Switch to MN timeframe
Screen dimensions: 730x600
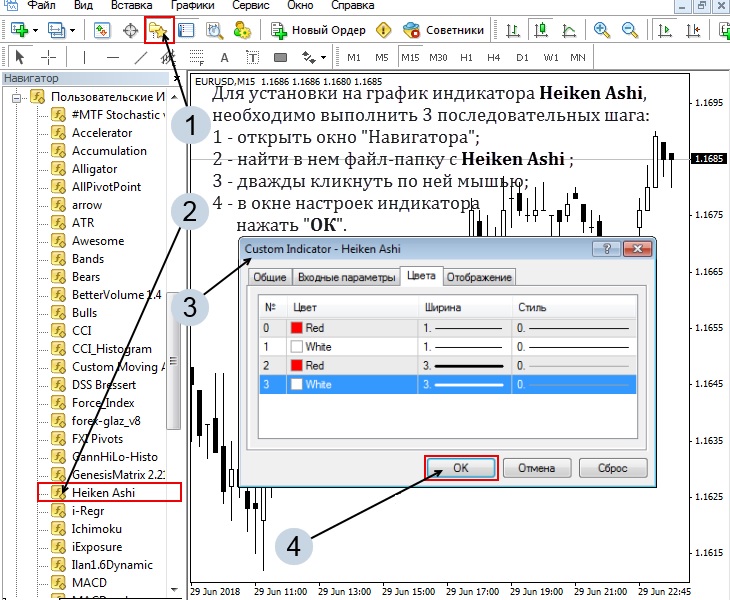click(578, 58)
